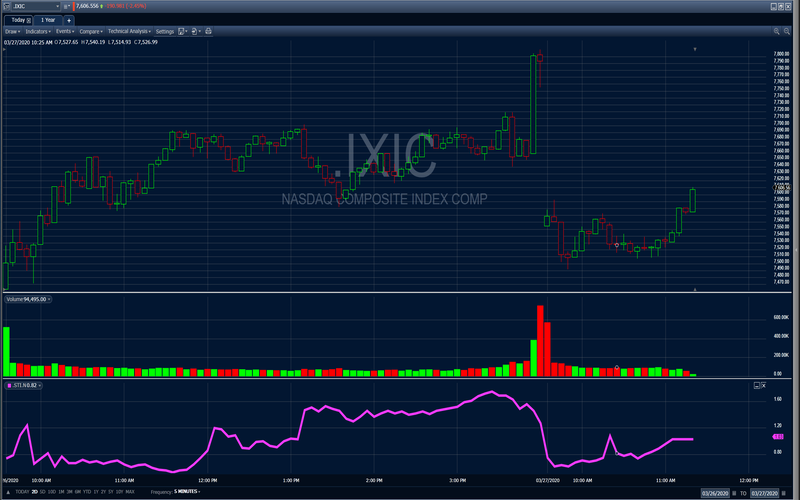Open the save chart icon menu
Screen dimensions: 800x500
coord(183,31)
